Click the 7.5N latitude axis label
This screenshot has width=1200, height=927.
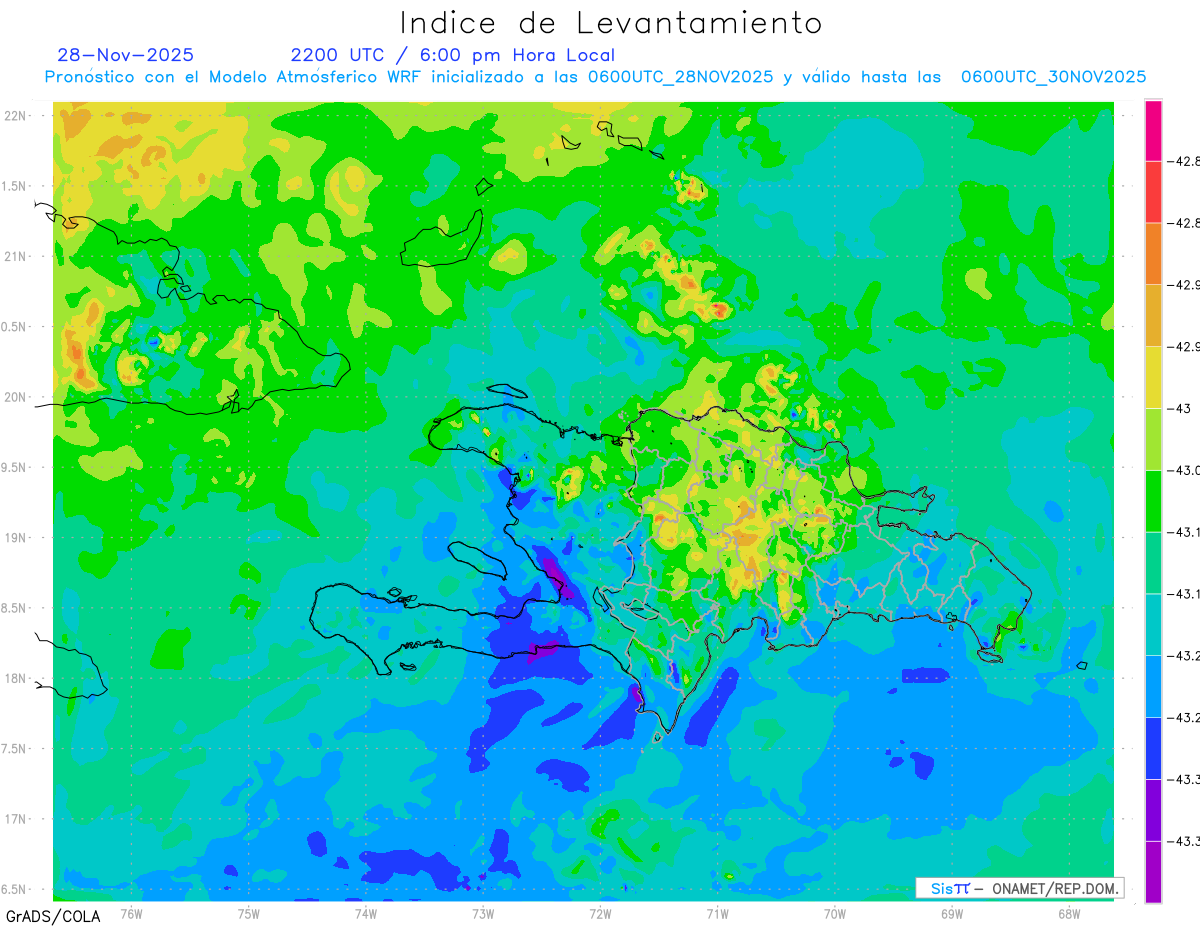pos(15,749)
